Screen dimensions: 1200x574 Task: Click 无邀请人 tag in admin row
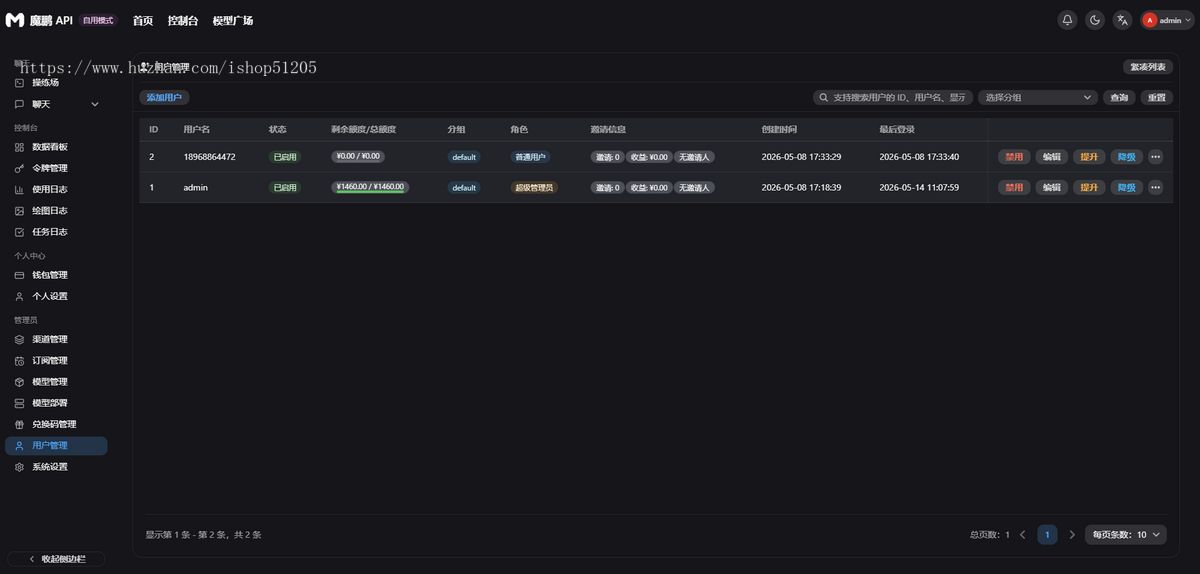694,187
